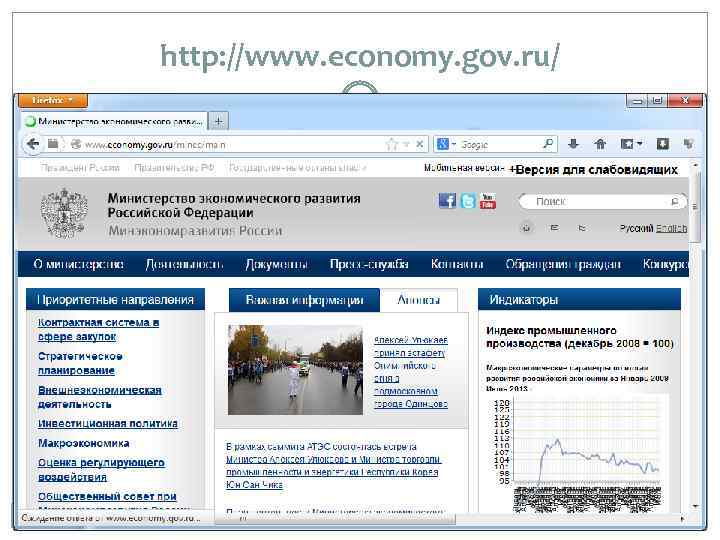Open Общественный совет при link
The image size is (720, 540).
click(107, 496)
